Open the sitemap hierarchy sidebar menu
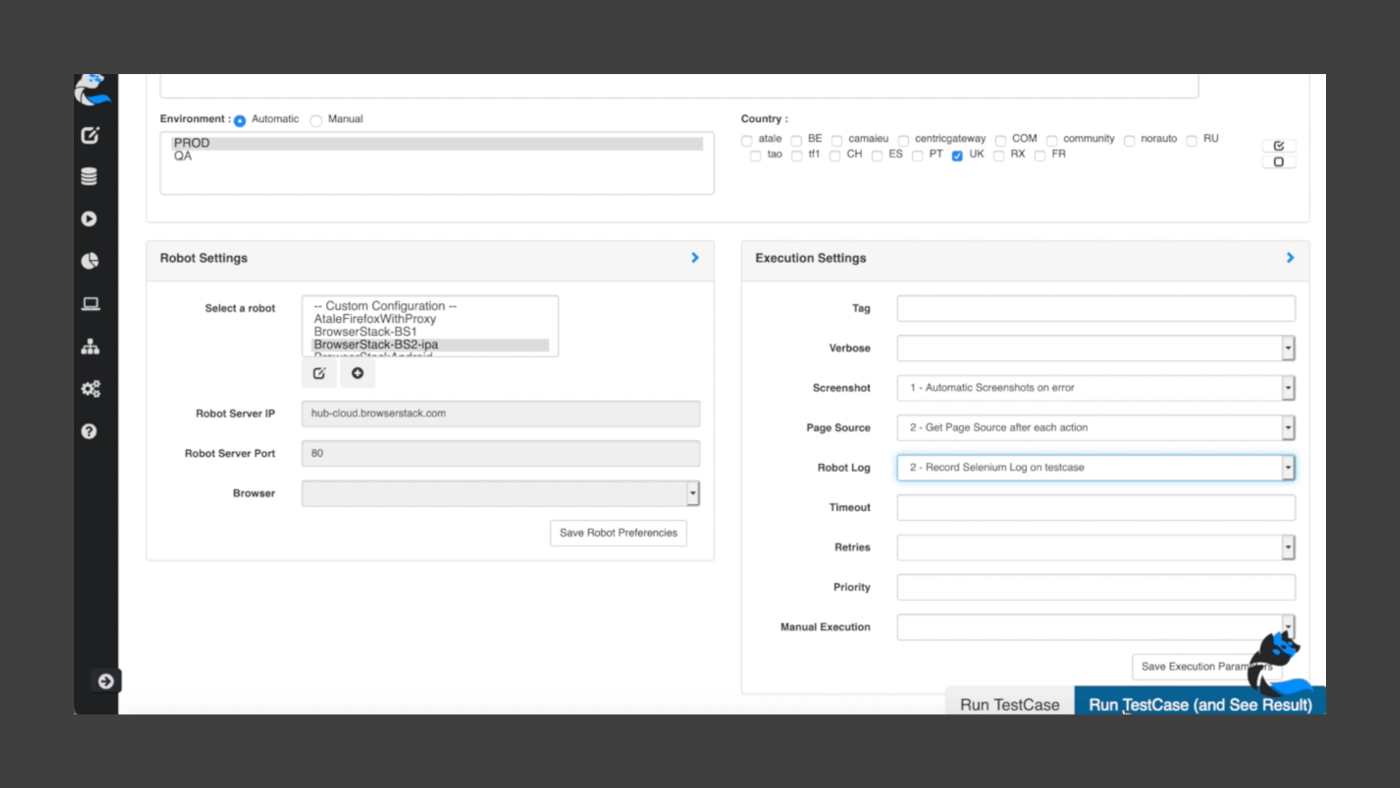The height and width of the screenshot is (788, 1400). coord(90,346)
